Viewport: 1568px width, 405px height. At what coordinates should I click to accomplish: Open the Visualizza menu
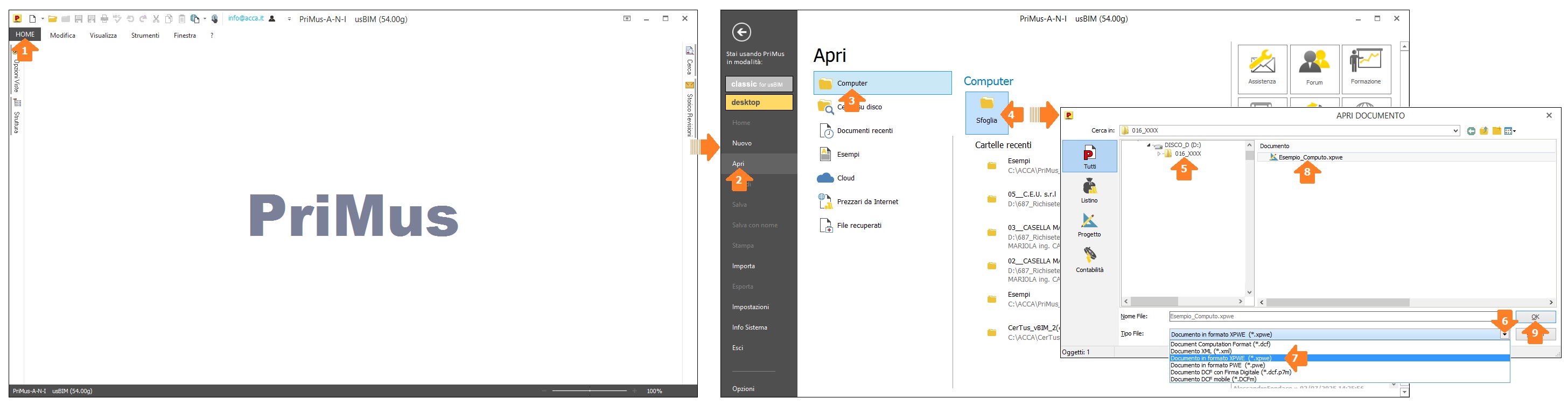pyautogui.click(x=103, y=36)
